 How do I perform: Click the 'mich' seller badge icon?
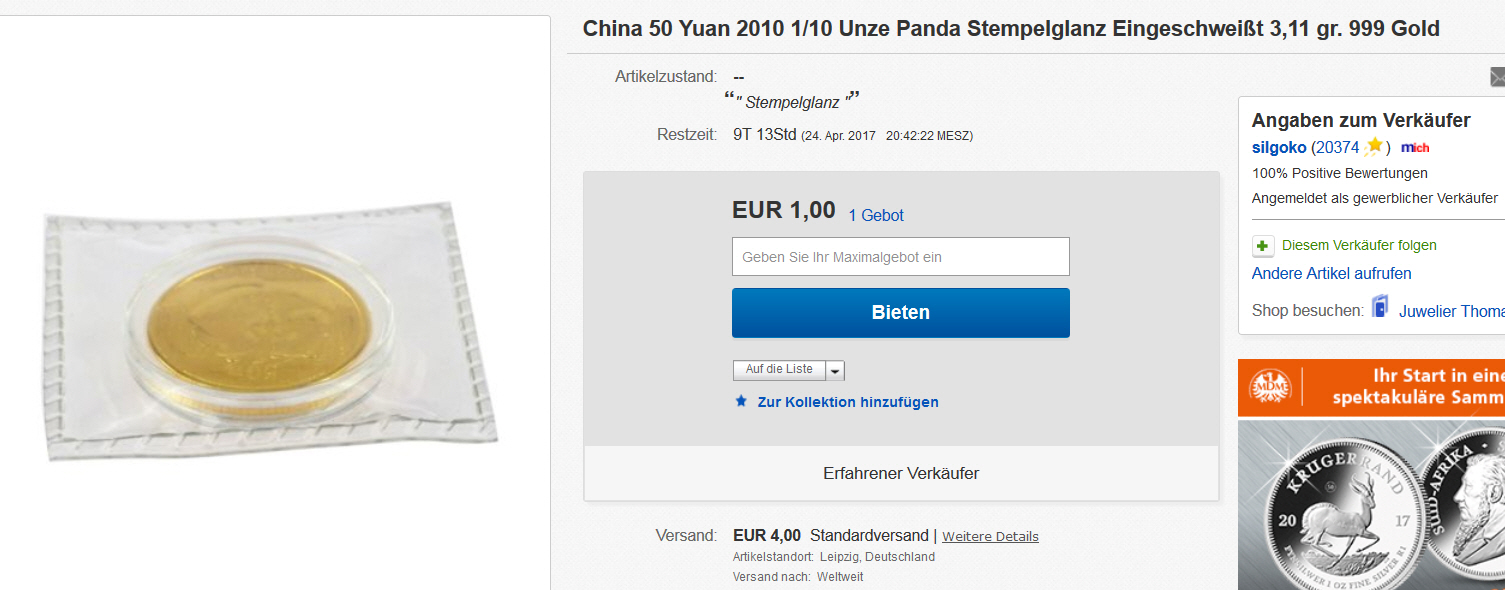pos(1415,148)
